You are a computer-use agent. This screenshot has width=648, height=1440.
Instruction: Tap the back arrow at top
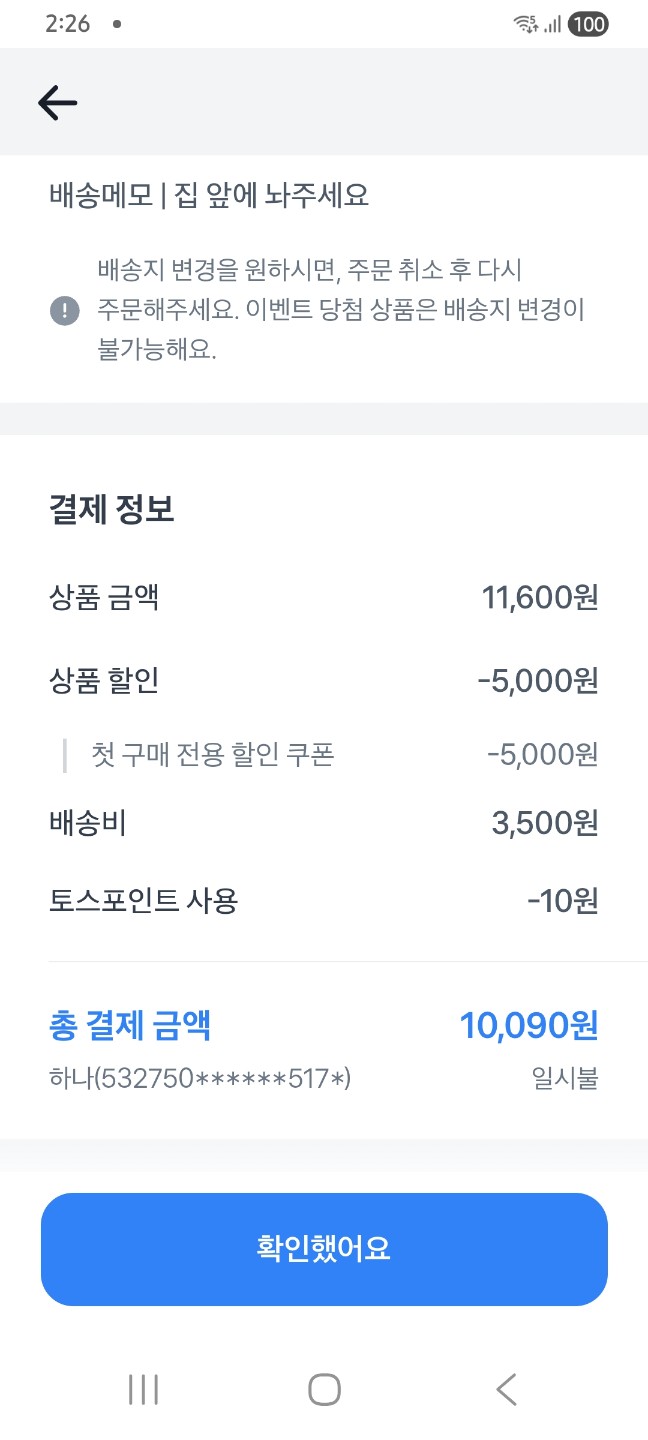pyautogui.click(x=58, y=102)
